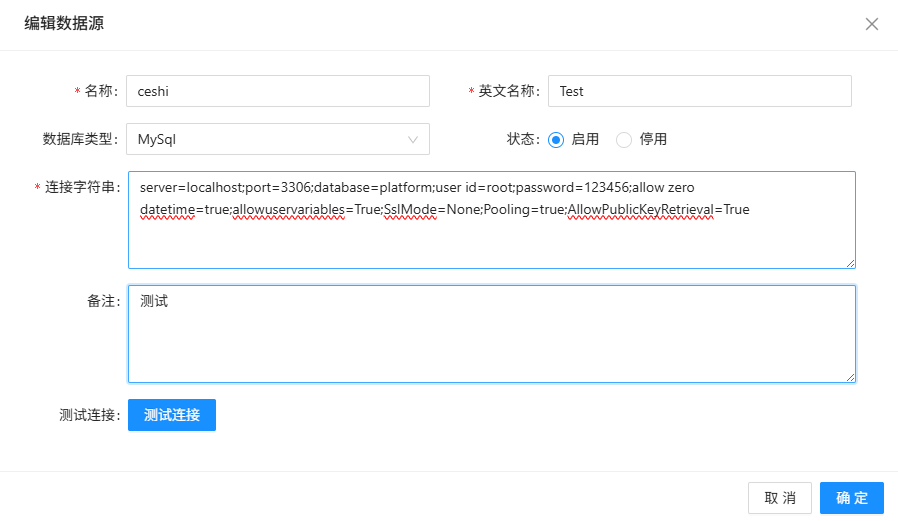Screen dimensions: 898x521
Task: Click inside the 备注 textarea containing 测试
Action: point(491,334)
